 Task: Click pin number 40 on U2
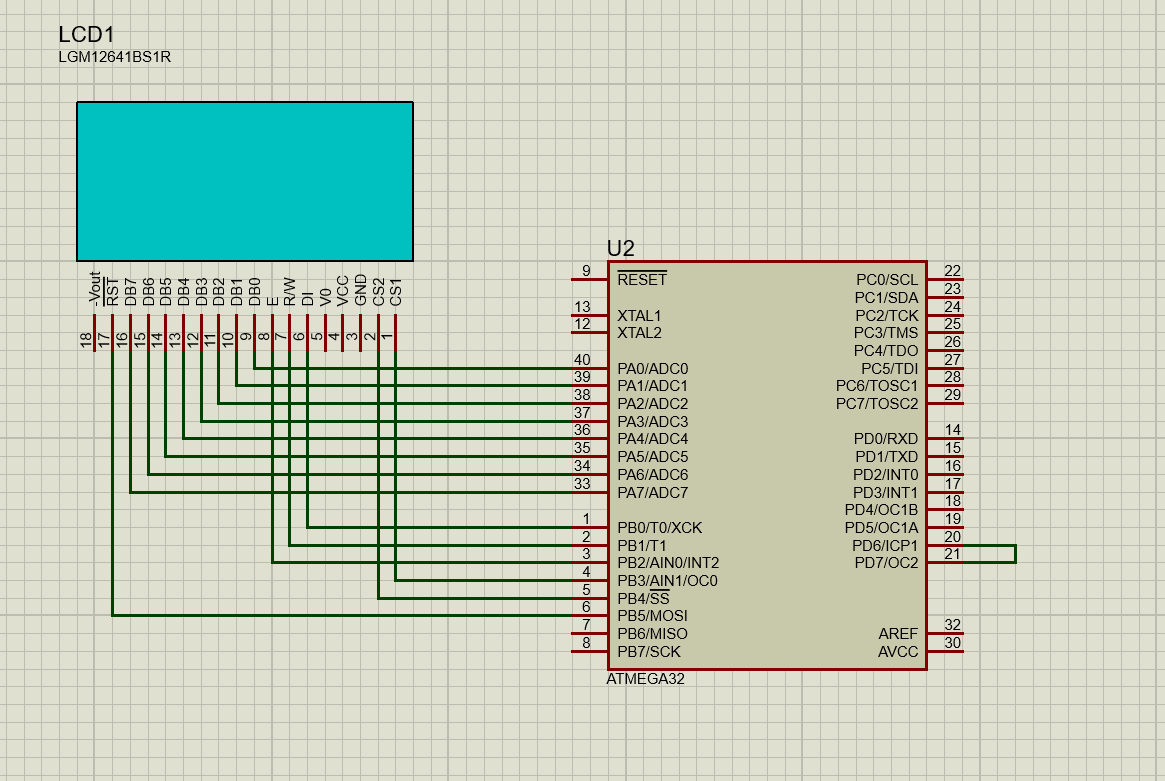582,360
